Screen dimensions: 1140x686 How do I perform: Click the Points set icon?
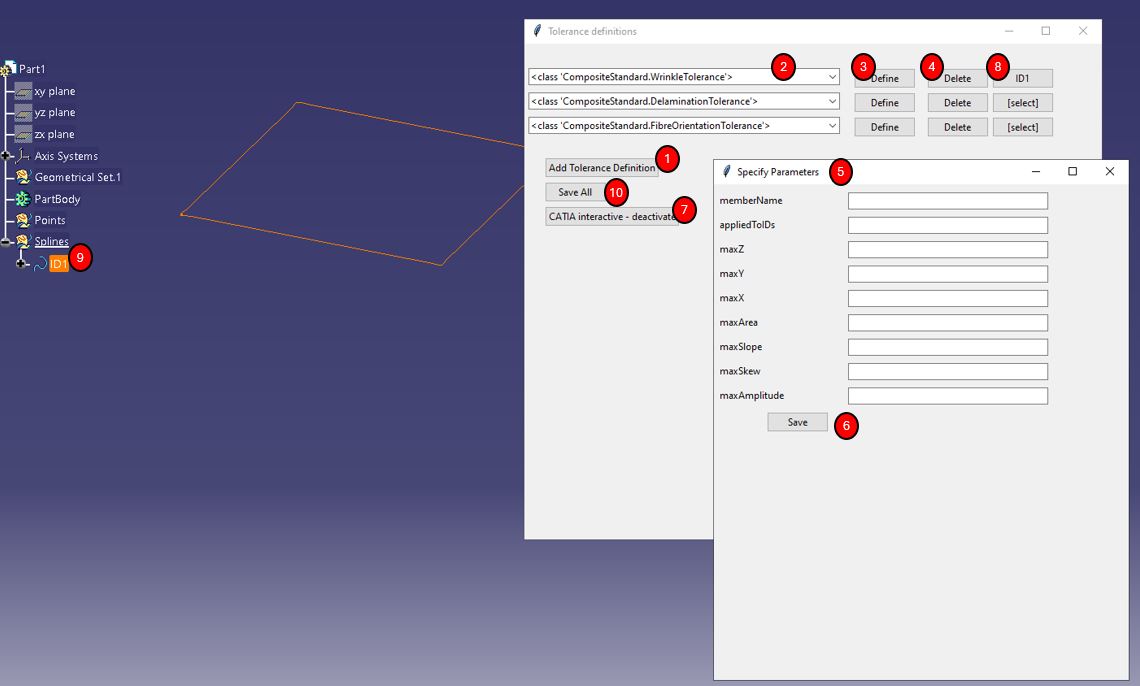(23, 220)
